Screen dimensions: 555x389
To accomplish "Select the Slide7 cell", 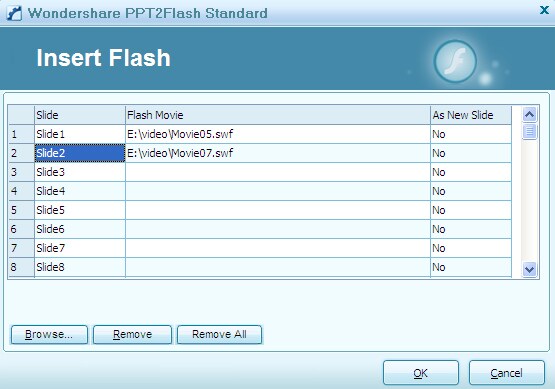I will [x=80, y=248].
